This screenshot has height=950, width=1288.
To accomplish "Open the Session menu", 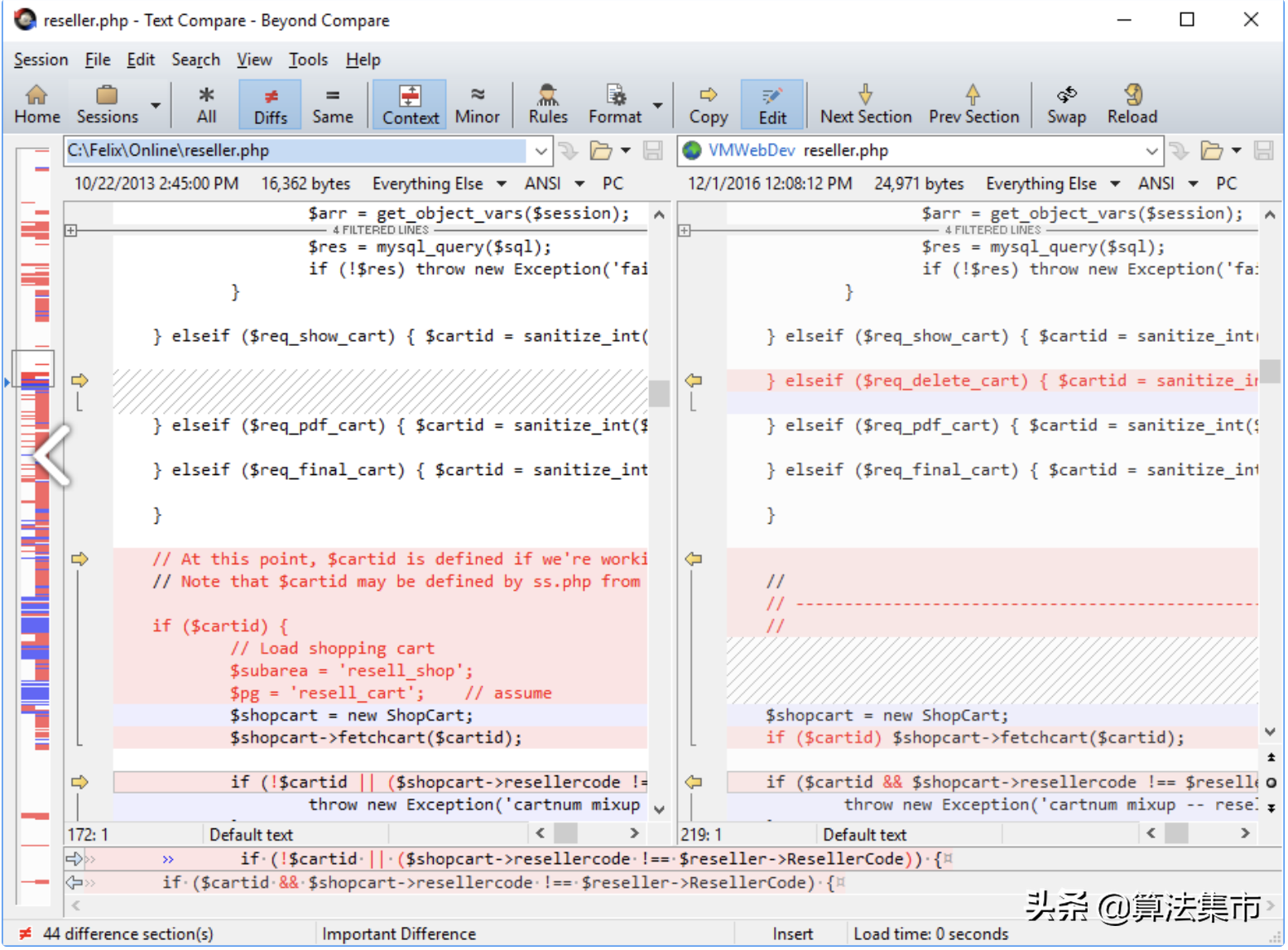I will 41,60.
